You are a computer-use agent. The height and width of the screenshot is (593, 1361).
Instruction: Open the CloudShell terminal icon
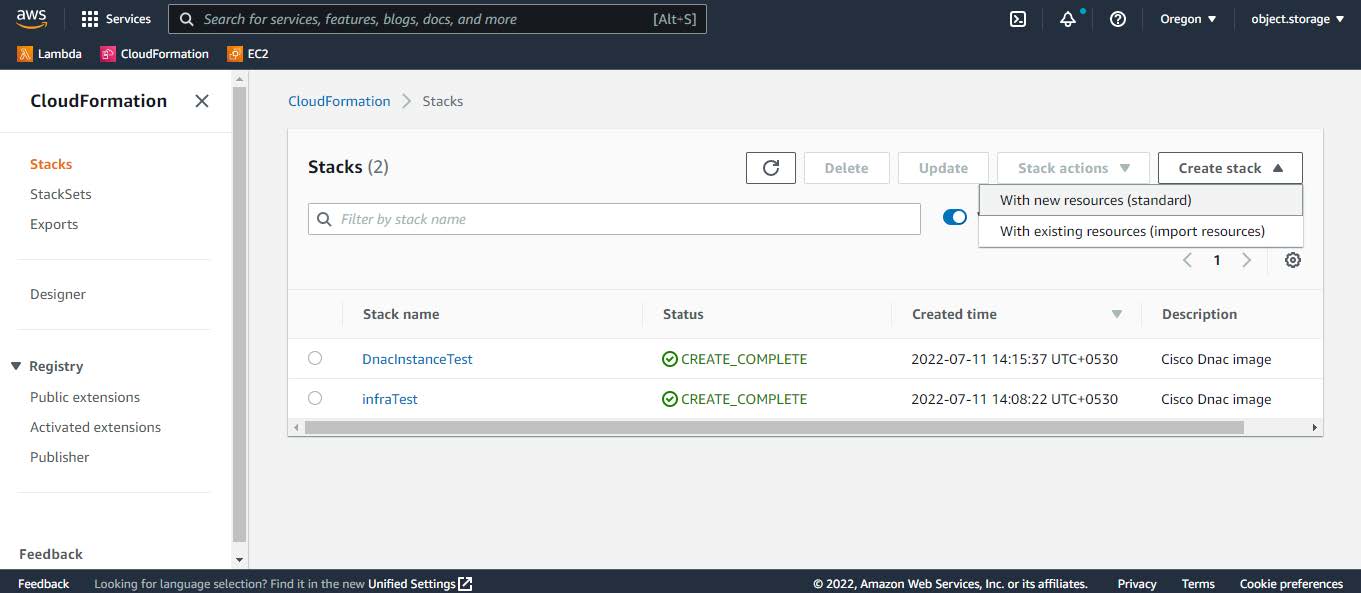pyautogui.click(x=1018, y=19)
